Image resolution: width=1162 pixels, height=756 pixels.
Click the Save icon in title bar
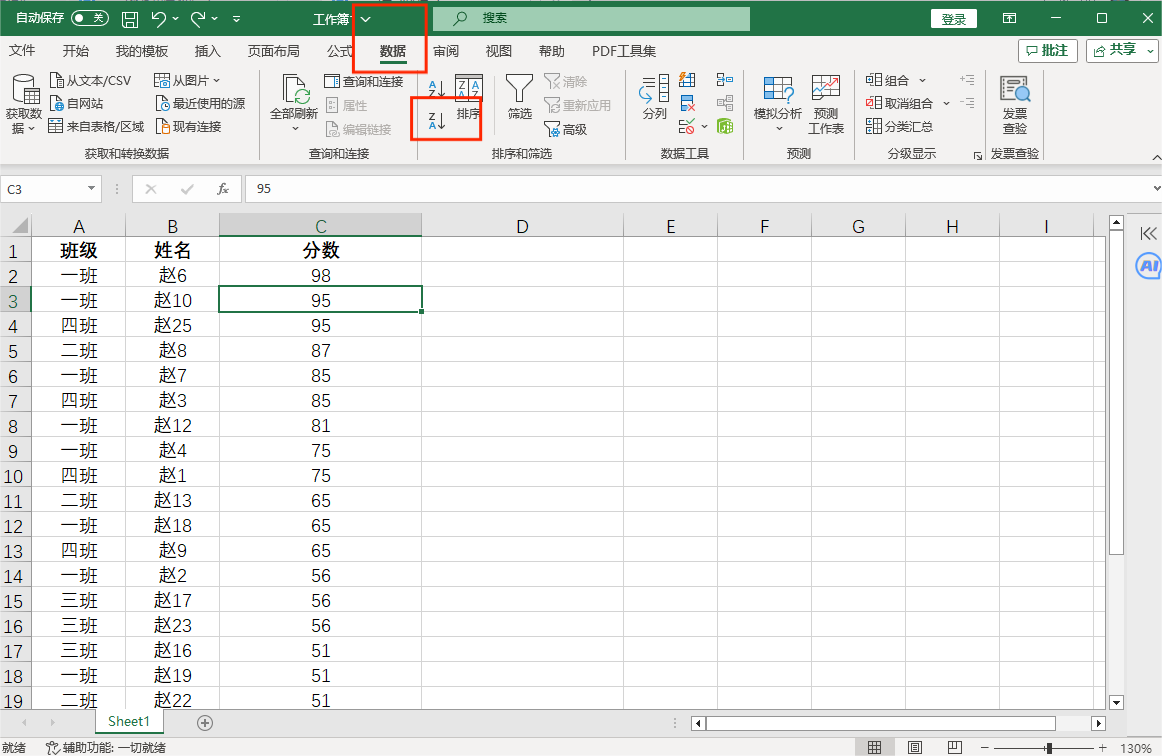(130, 19)
